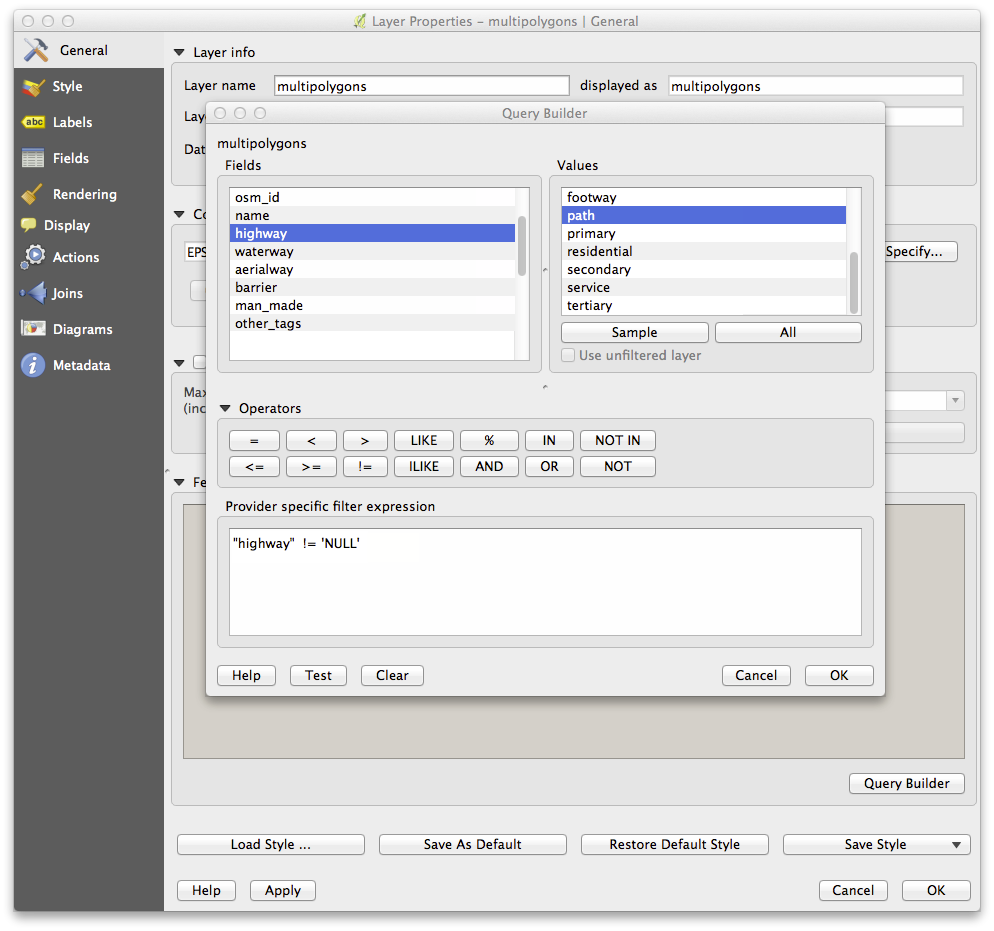Click the Diagrams chart icon

pyautogui.click(x=34, y=329)
